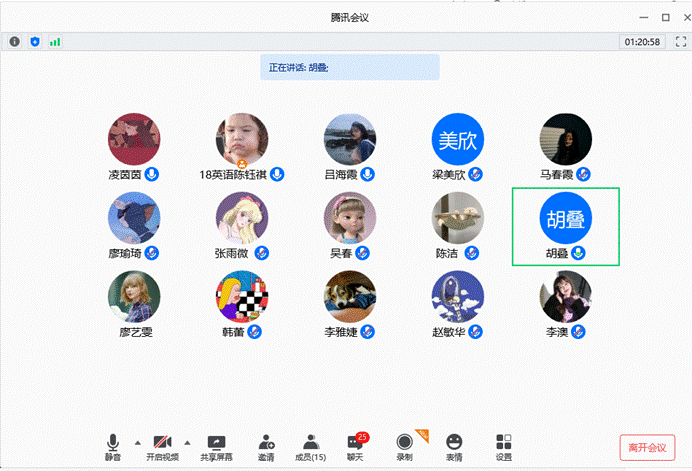Click the meeting timer 01:20:58
This screenshot has width=692, height=471.
[x=642, y=42]
